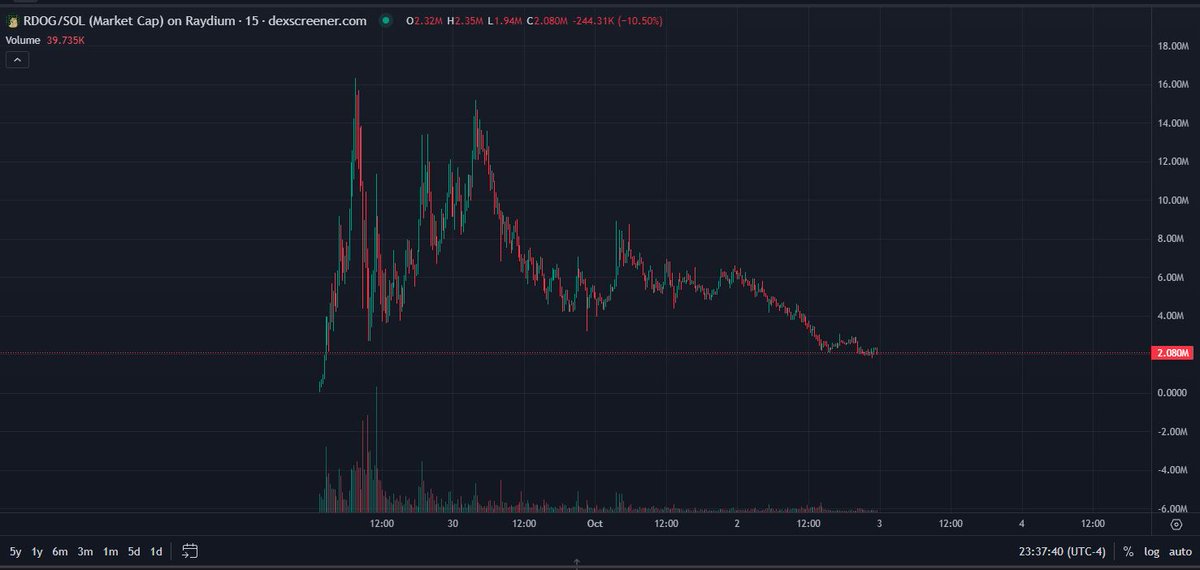Click the Volume indicator label
Image resolution: width=1200 pixels, height=570 pixels.
(x=24, y=41)
